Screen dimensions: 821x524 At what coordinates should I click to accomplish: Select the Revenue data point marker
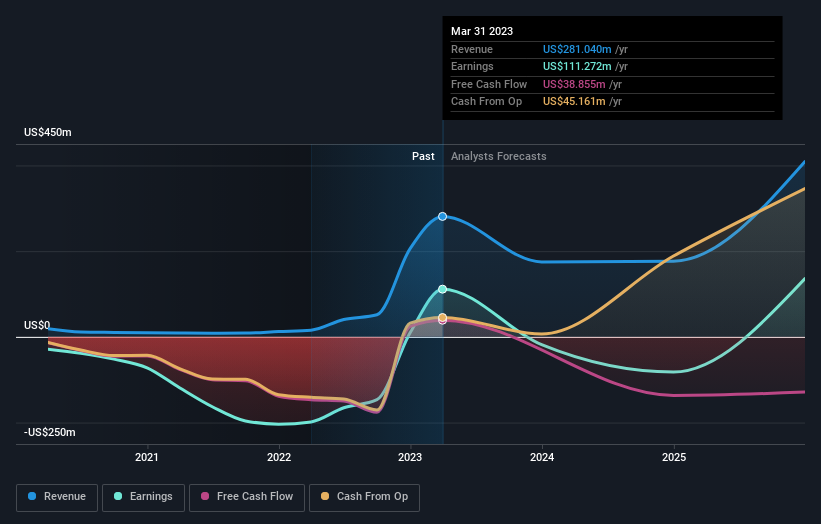(x=442, y=216)
